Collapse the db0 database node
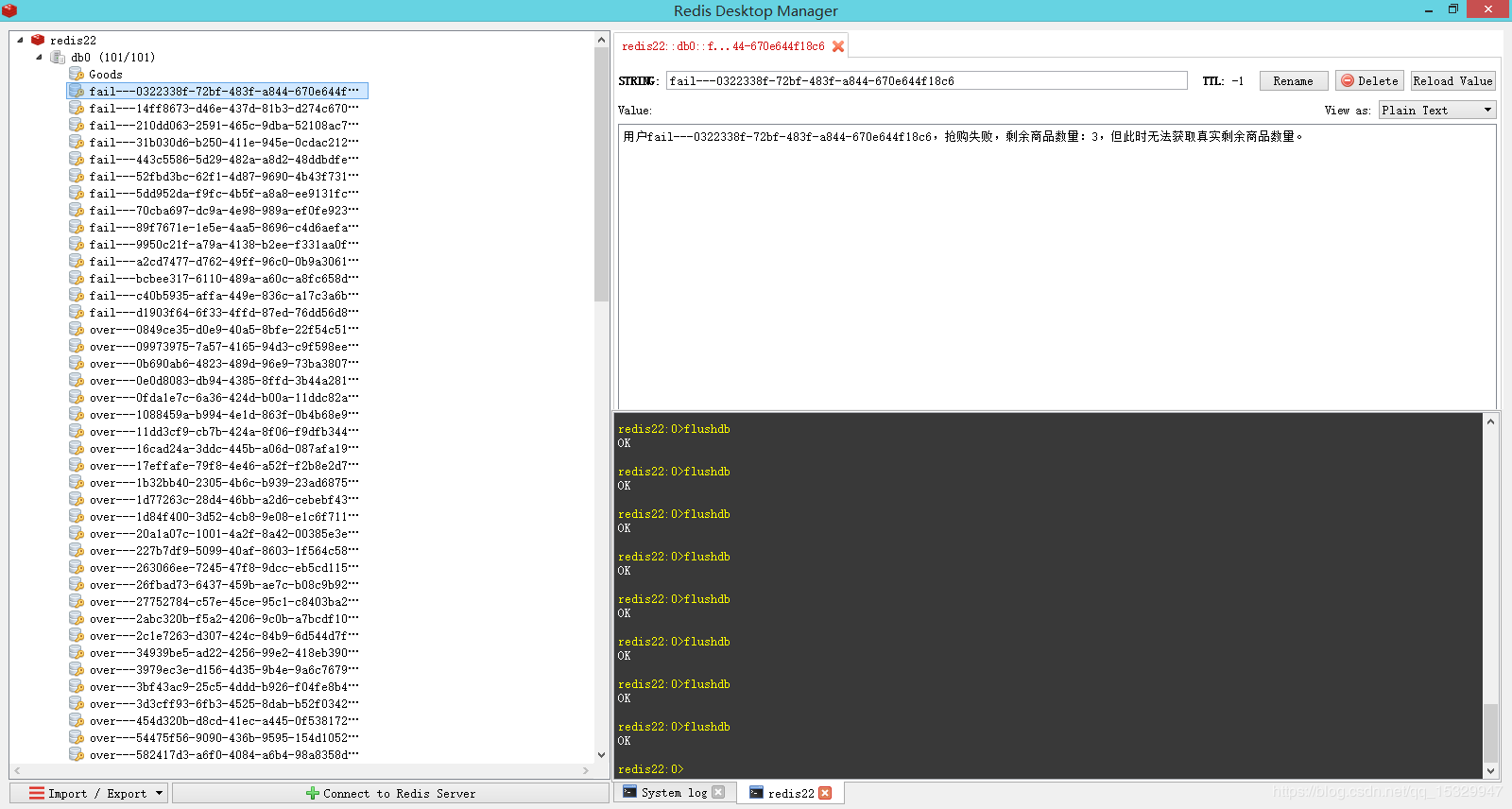 coord(39,57)
